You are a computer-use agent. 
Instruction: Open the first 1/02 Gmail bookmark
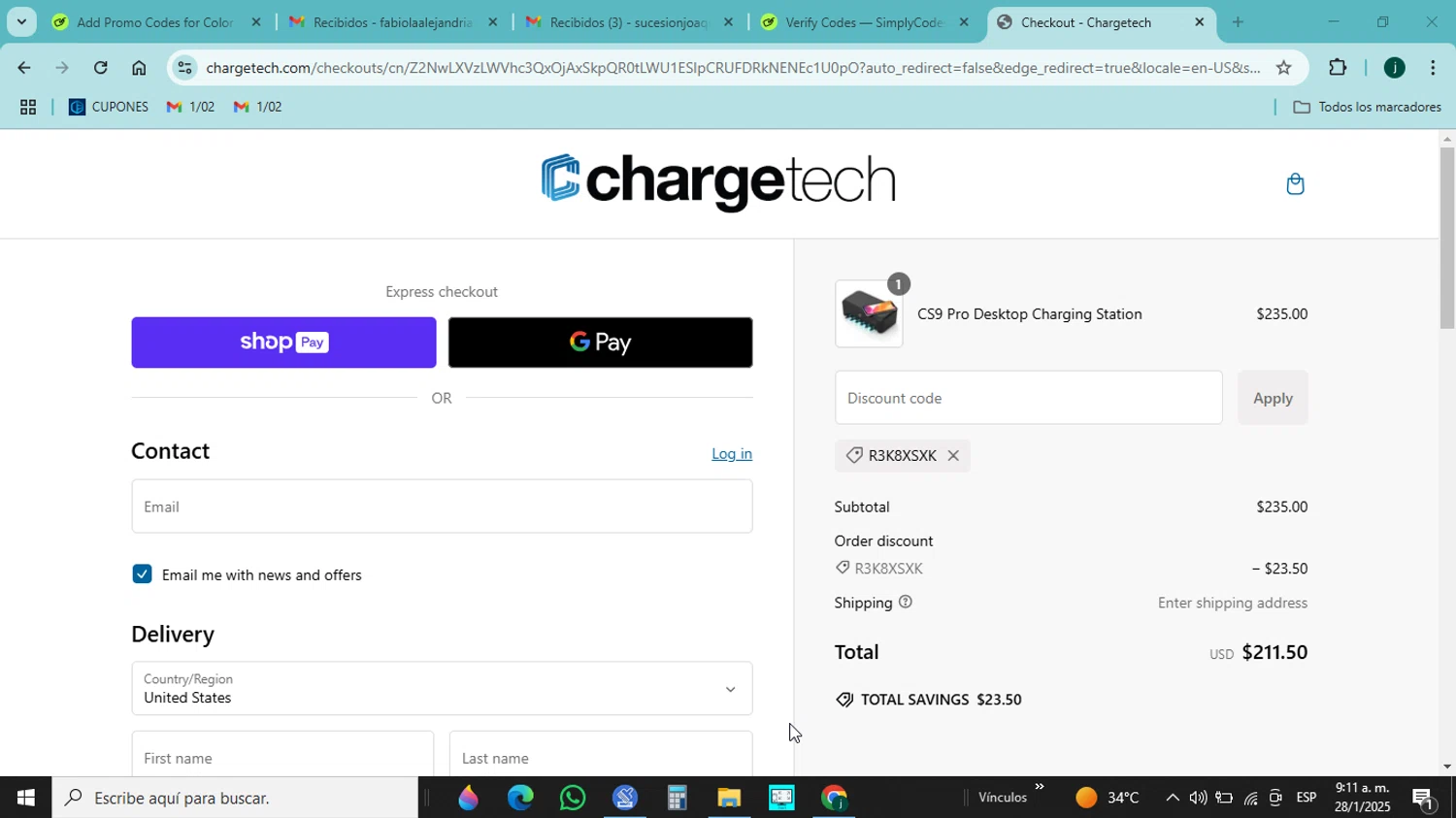[190, 107]
